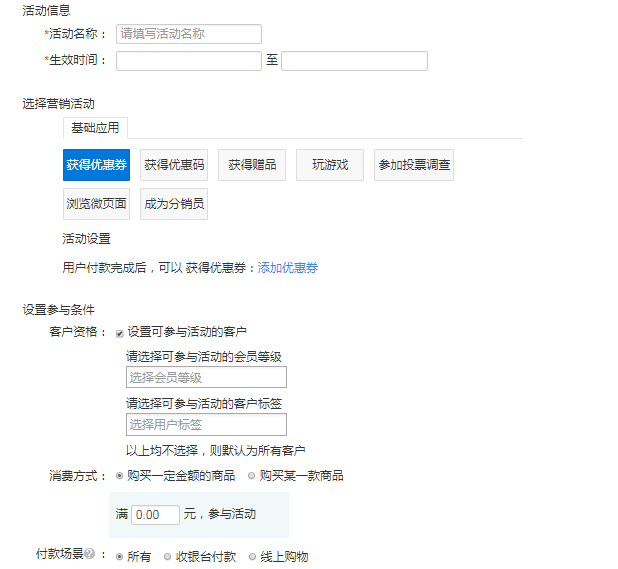Click the purchase amount 0.00 field
618x569 pixels.
click(x=155, y=515)
